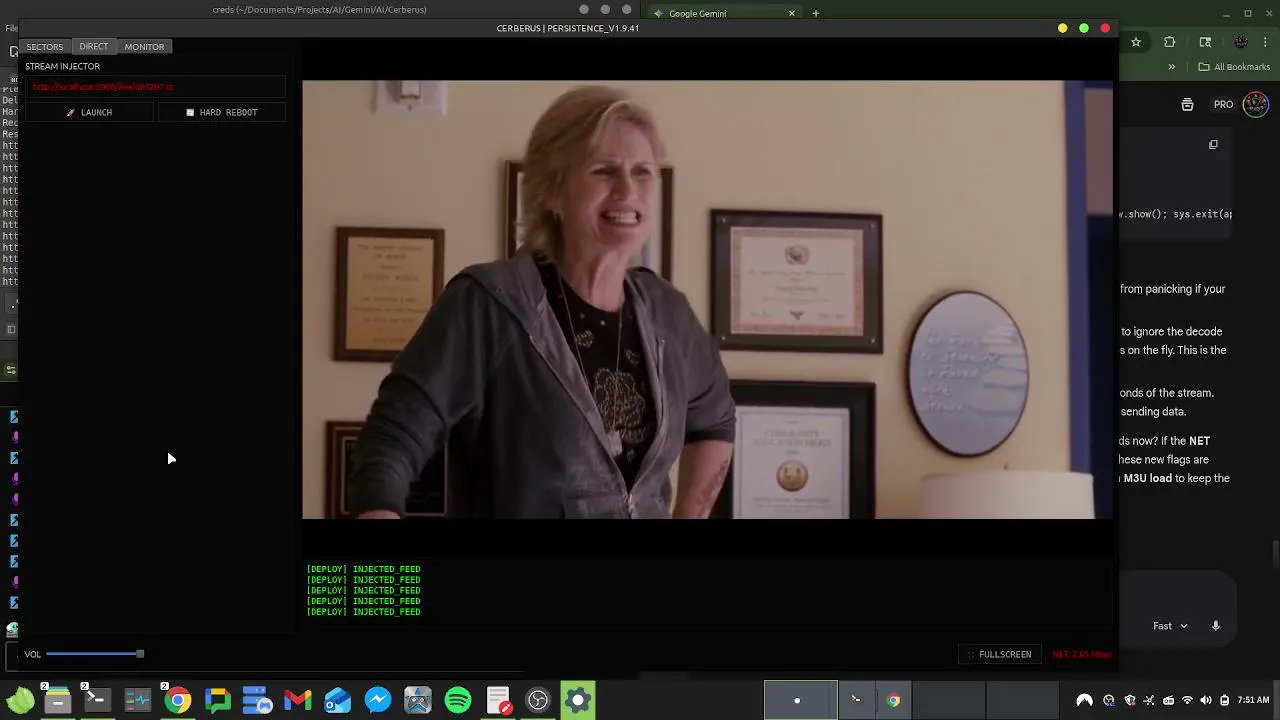1280x720 pixels.
Task: Open the text editor taskbar icon
Action: coord(498,700)
